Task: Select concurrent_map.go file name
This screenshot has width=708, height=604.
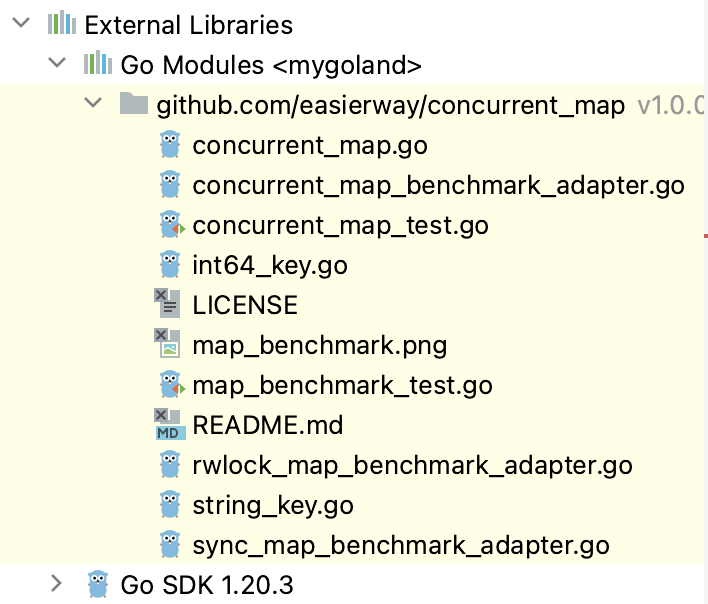Action: pos(310,146)
